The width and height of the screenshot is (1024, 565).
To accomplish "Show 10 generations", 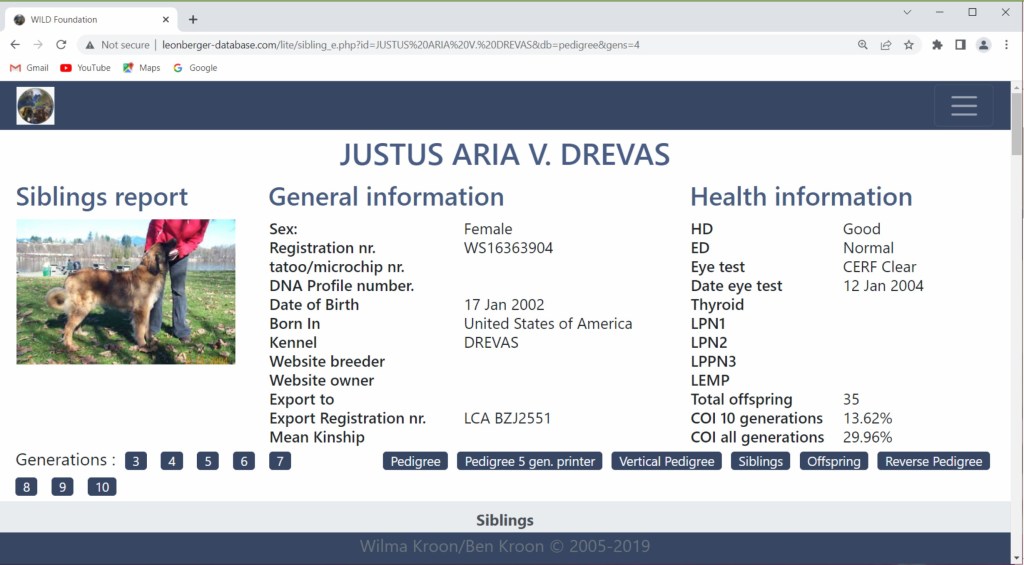I will click(102, 487).
